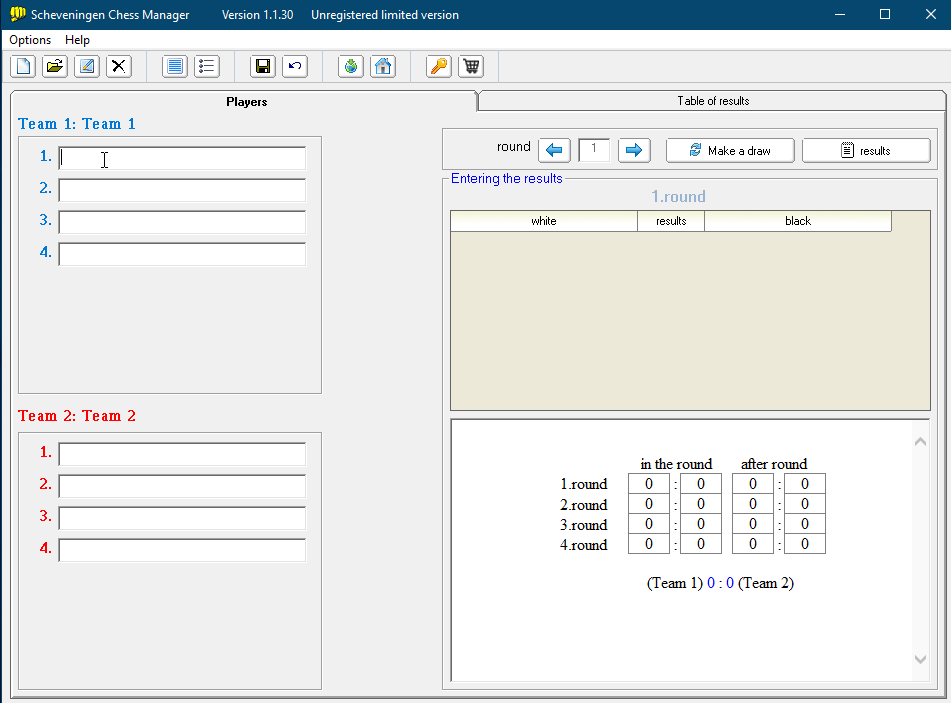Click the undo arrow toolbar icon

pos(295,66)
